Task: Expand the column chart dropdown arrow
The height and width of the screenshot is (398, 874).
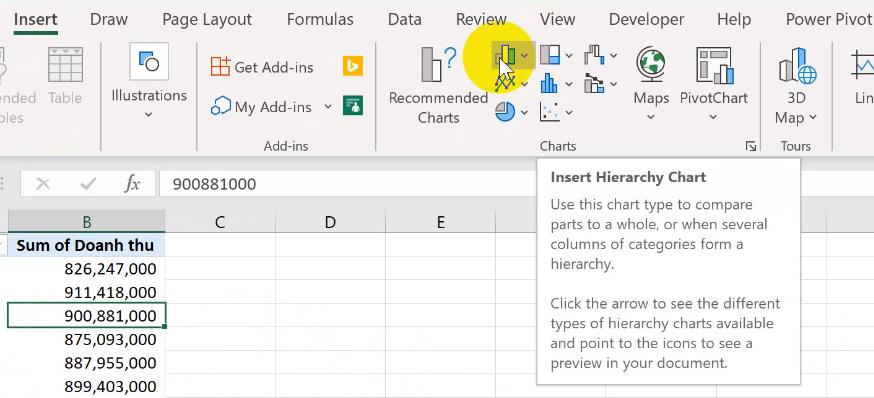Action: 525,56
